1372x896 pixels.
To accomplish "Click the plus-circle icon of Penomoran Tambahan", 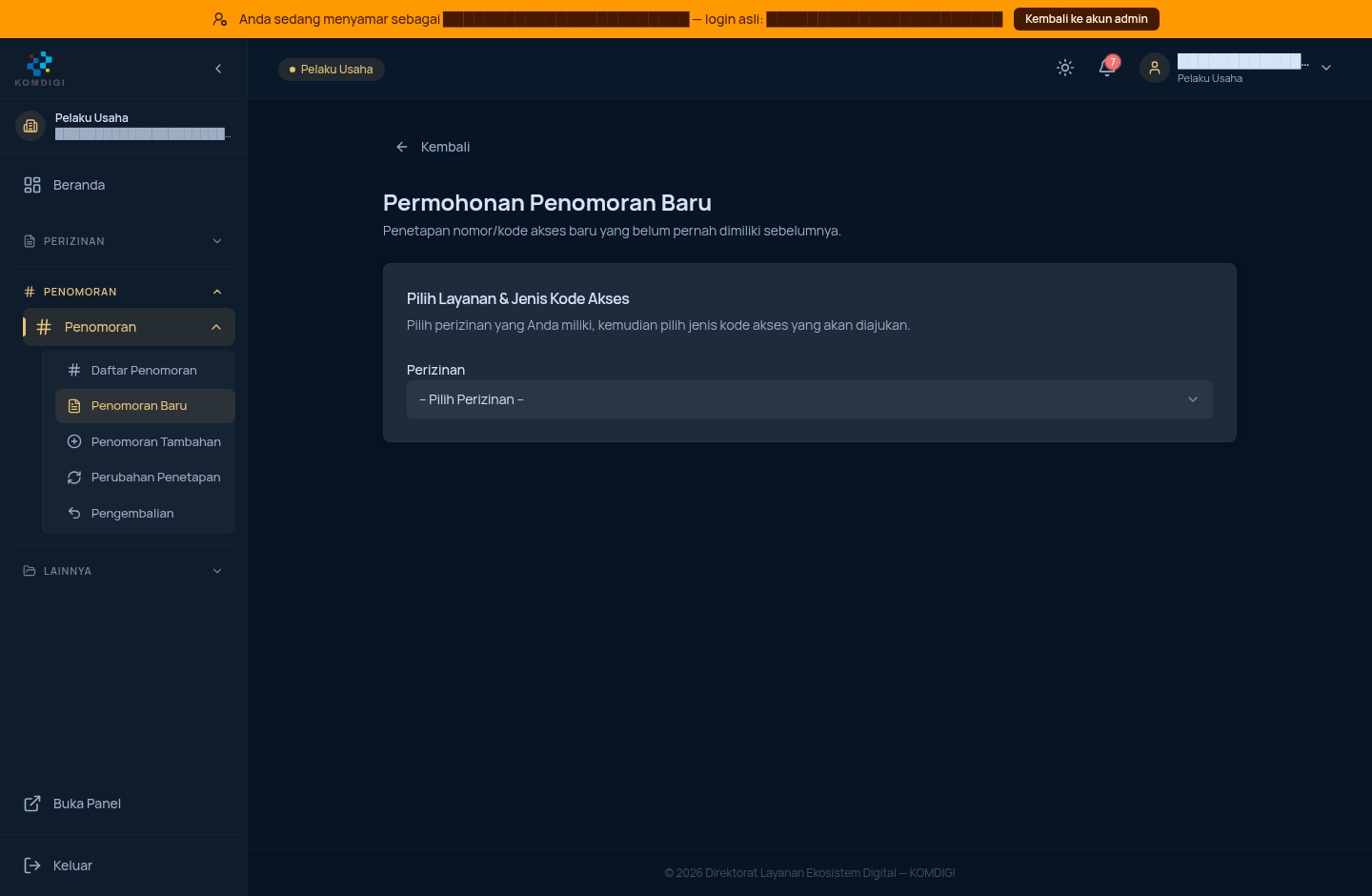I will 74,441.
